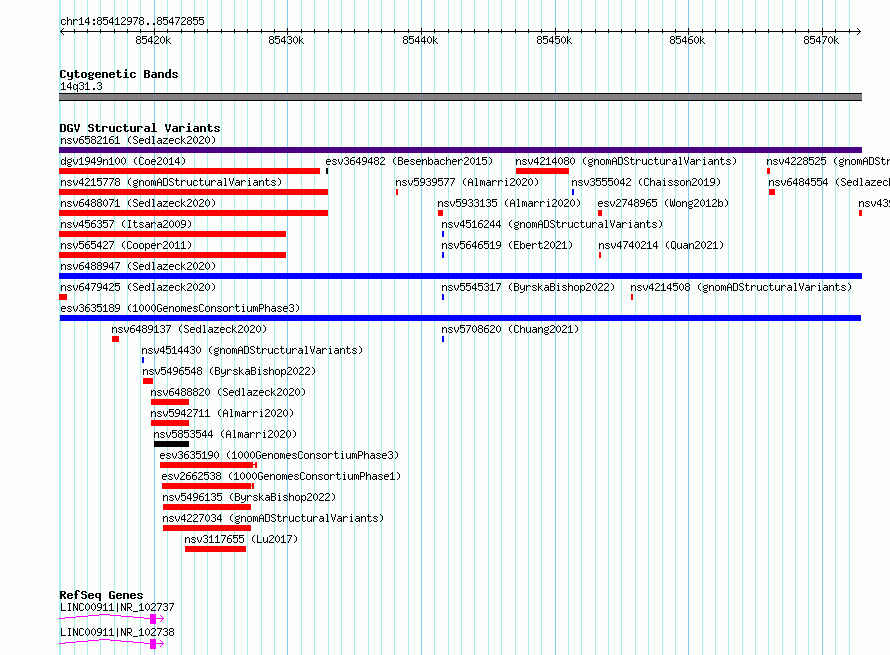Click the 85450k ruler position

tap(554, 40)
